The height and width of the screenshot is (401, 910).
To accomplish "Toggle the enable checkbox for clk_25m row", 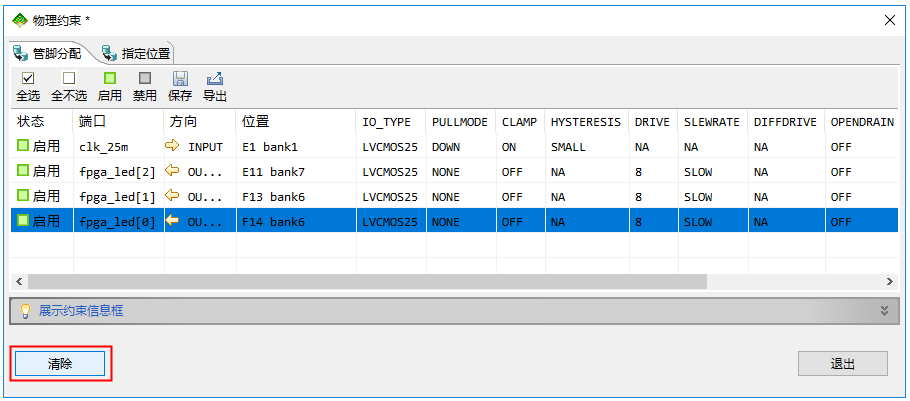I will [22, 146].
